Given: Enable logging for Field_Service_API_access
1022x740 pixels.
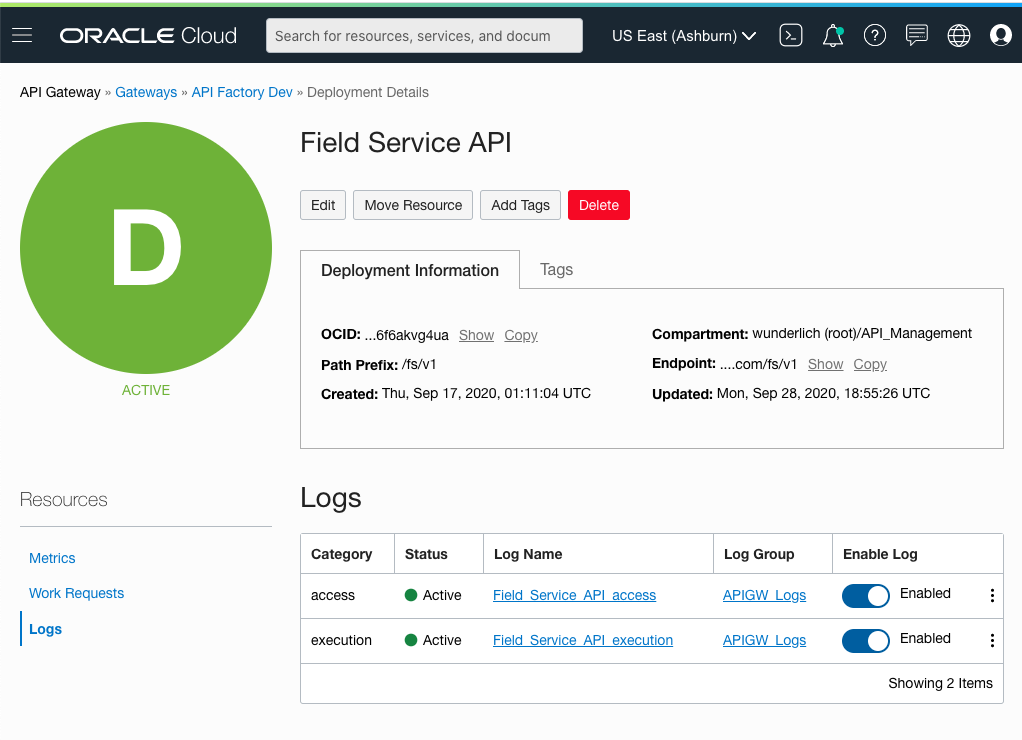Looking at the screenshot, I should pos(865,595).
